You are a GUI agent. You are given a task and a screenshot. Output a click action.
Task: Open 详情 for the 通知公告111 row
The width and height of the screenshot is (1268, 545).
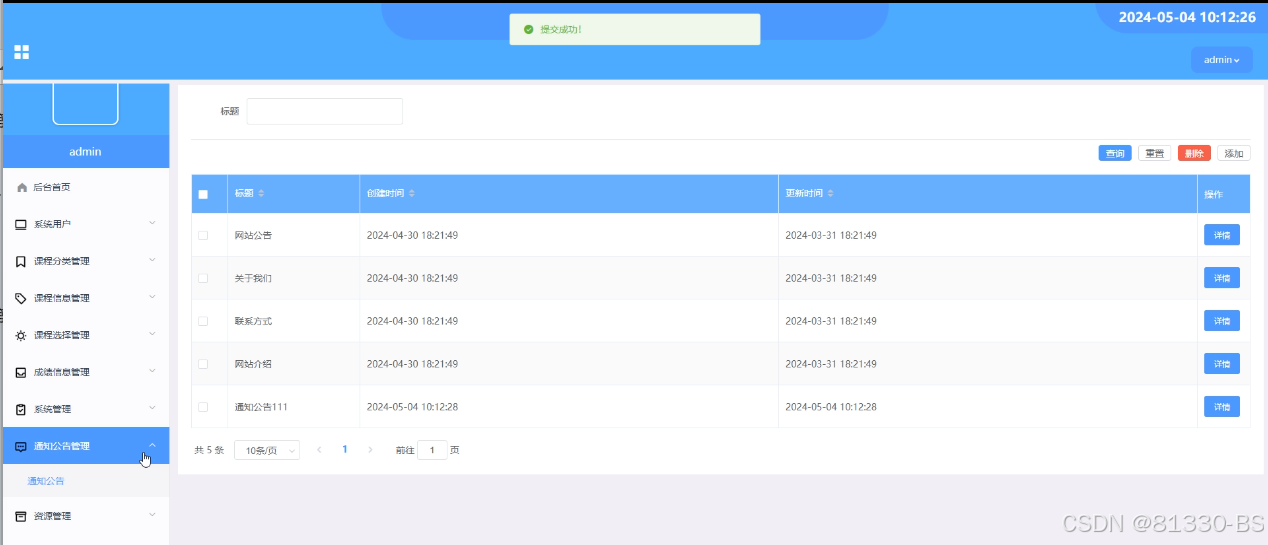pos(1222,407)
